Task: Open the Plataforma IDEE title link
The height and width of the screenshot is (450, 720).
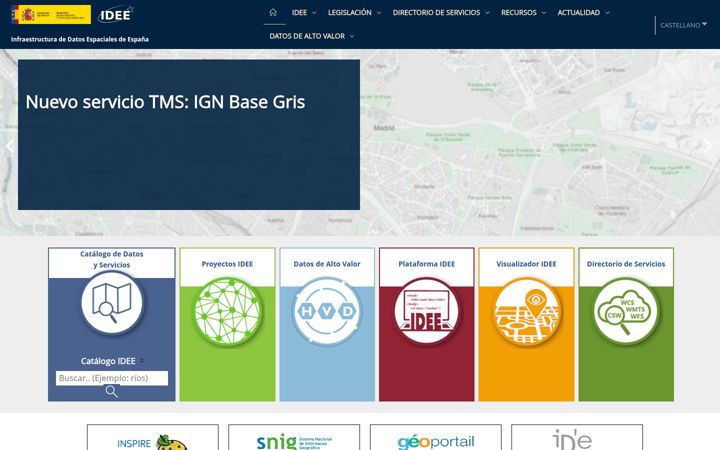Action: pos(427,264)
